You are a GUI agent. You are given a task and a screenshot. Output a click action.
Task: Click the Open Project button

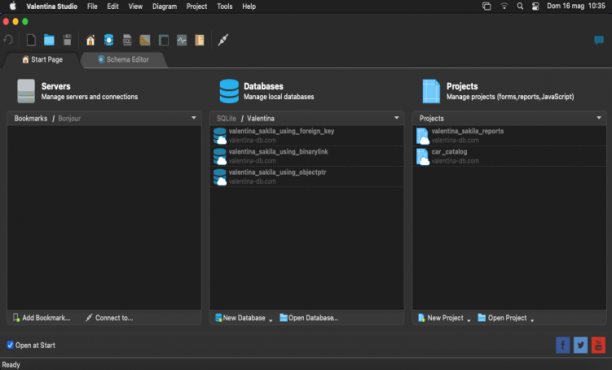point(502,318)
